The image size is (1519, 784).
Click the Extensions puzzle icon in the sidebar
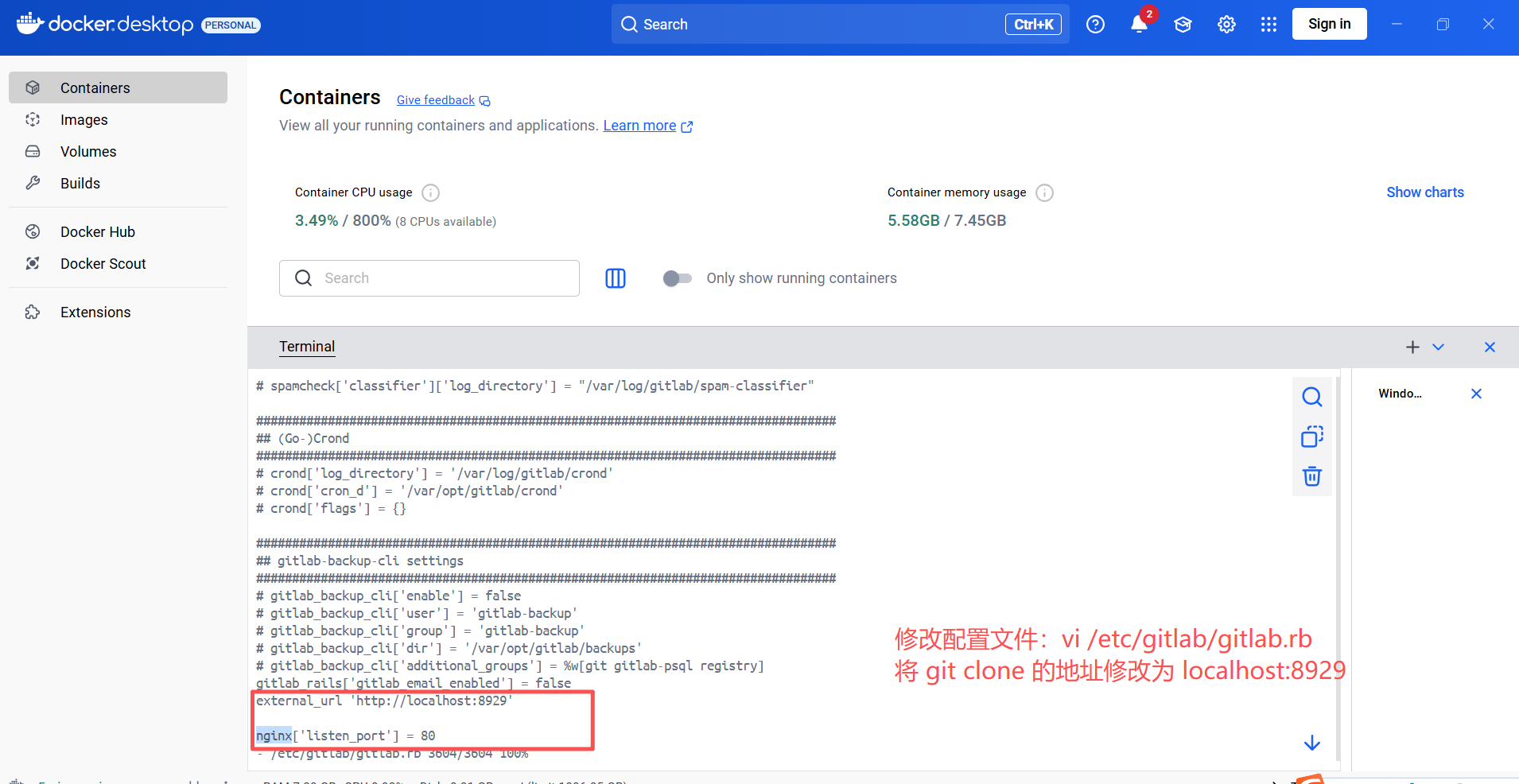click(x=33, y=312)
